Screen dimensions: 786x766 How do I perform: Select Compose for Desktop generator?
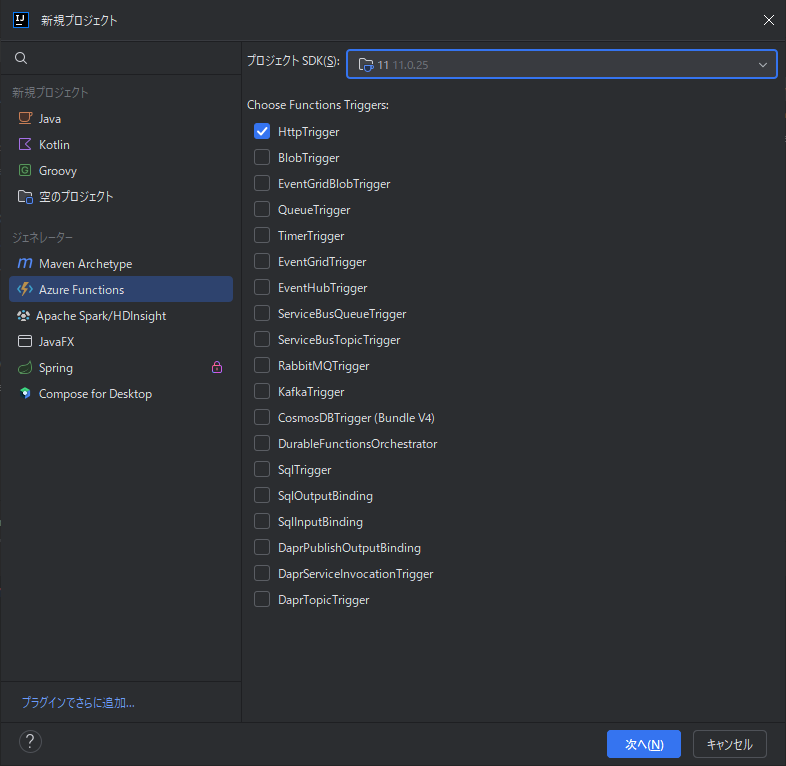[x=121, y=394]
